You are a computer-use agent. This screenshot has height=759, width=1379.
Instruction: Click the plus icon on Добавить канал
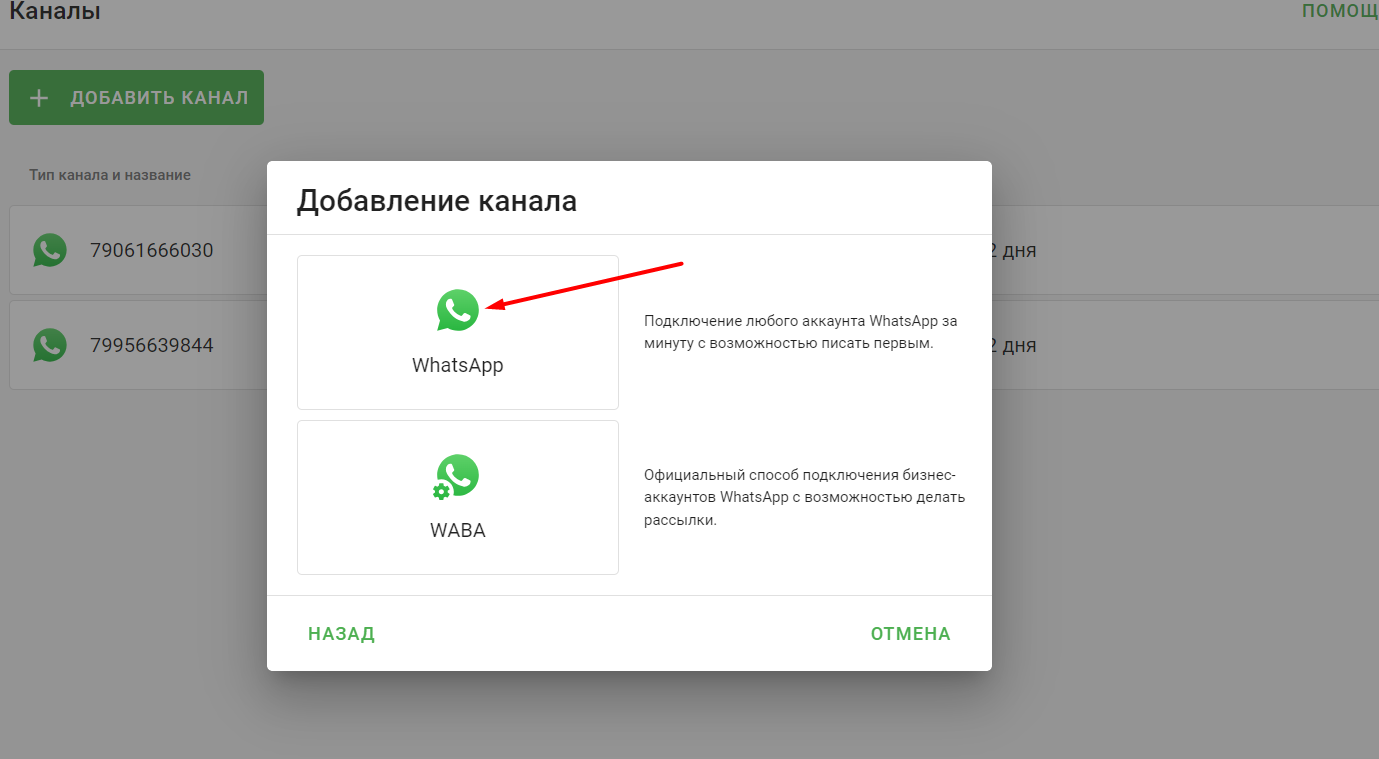click(x=39, y=98)
